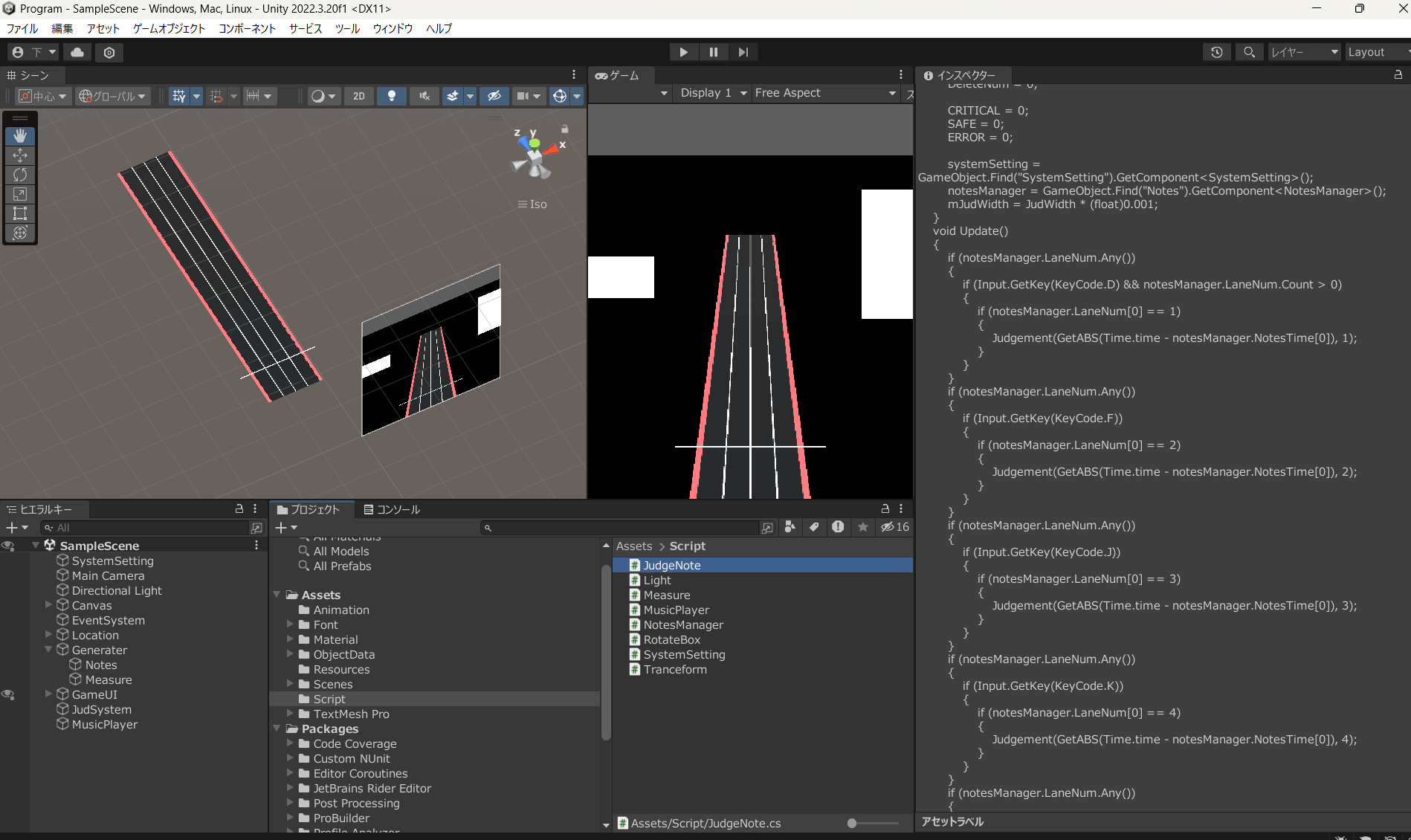
Task: Collapse the Generater hierarchy item
Action: tap(49, 650)
